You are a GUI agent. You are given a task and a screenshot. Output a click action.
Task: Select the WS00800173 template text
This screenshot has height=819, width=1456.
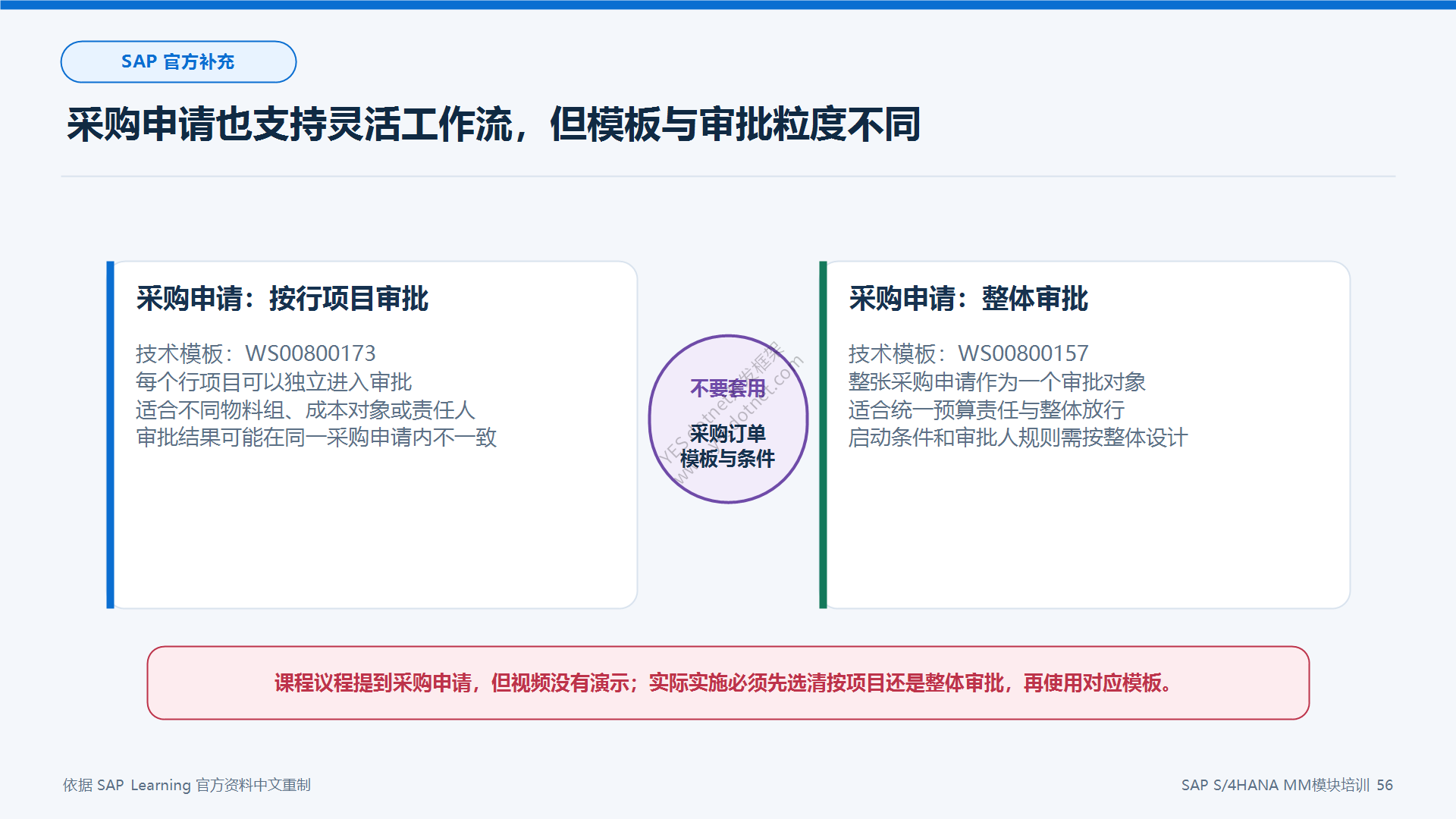(310, 353)
